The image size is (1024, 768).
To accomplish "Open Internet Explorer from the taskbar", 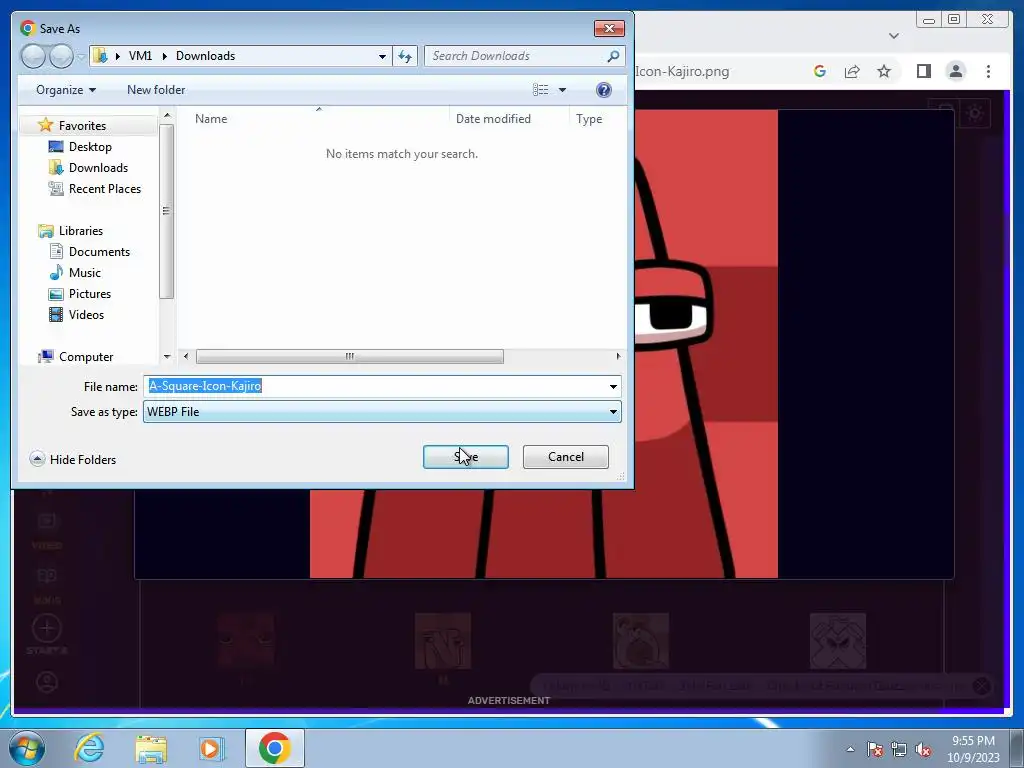I will pyautogui.click(x=89, y=748).
